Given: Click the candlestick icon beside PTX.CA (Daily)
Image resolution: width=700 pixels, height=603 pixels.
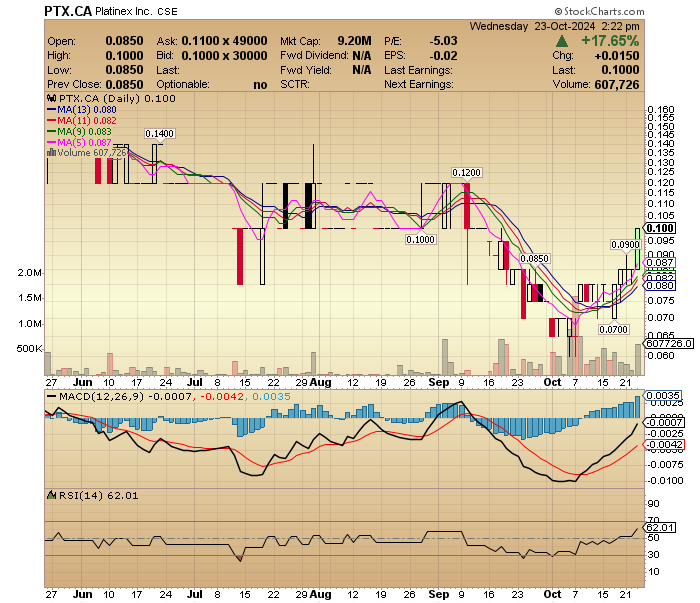Looking at the screenshot, I should point(52,98).
